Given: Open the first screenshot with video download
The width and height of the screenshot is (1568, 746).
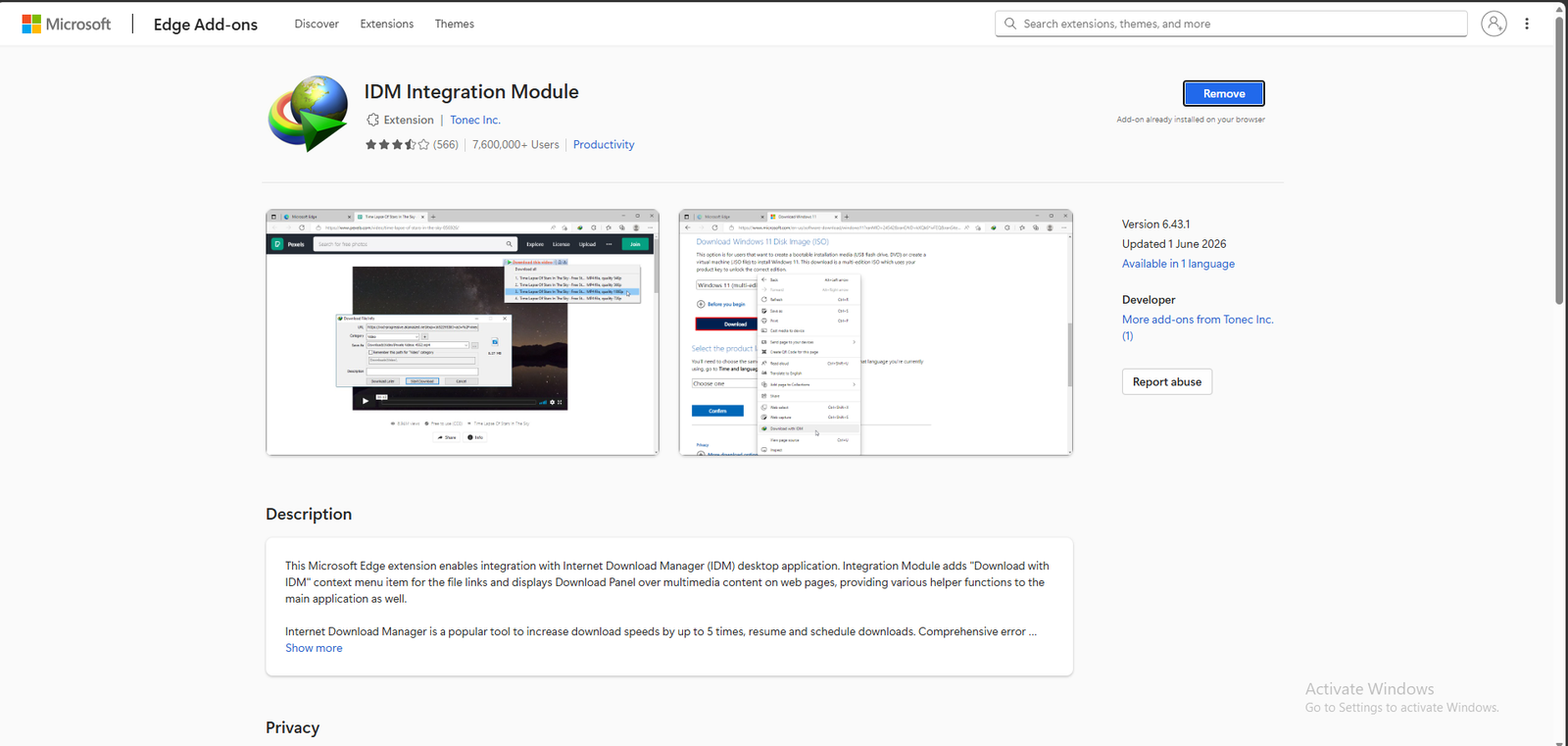Looking at the screenshot, I should [x=463, y=332].
